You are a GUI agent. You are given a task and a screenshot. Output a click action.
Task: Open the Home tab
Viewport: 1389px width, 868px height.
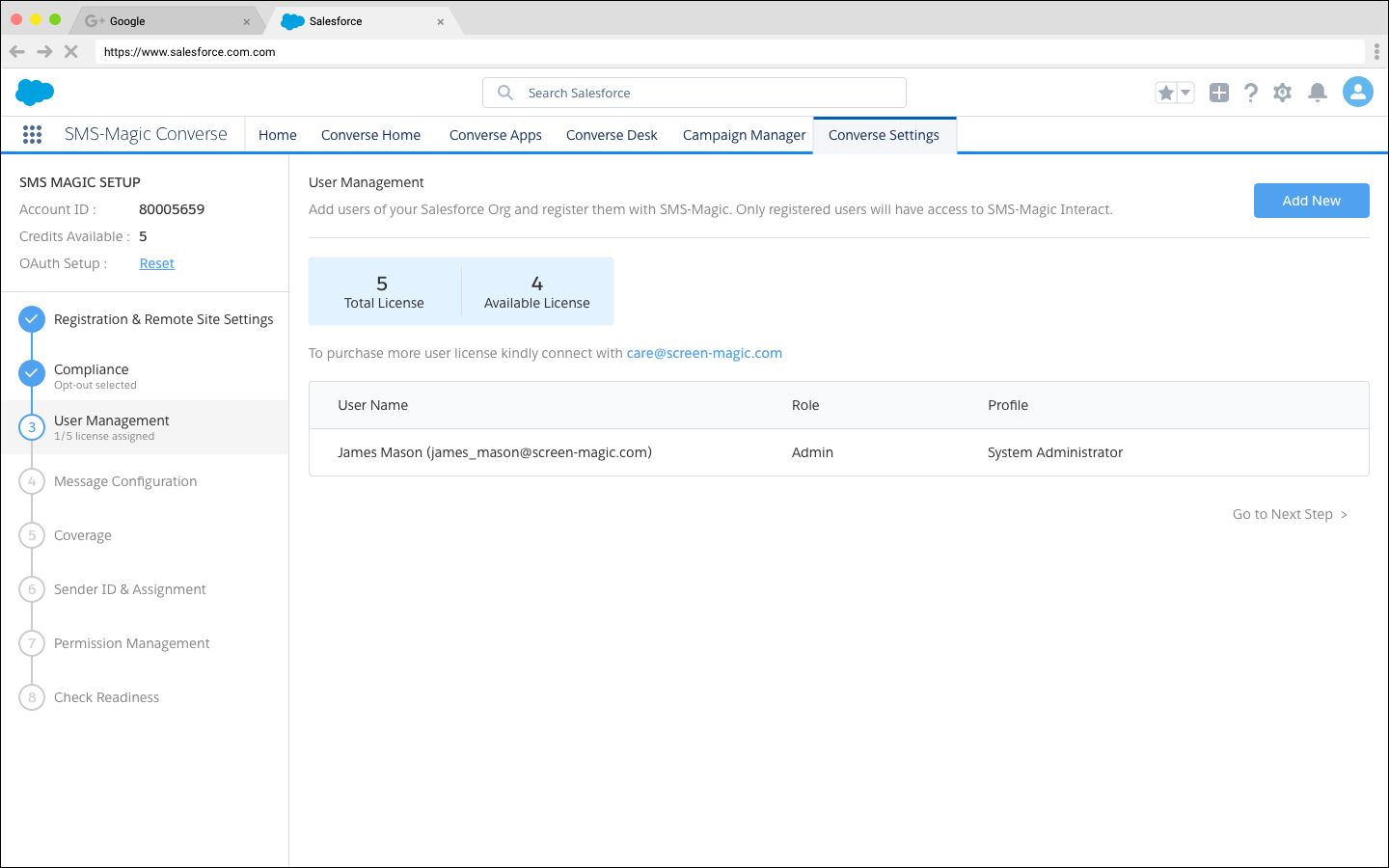[x=278, y=135]
